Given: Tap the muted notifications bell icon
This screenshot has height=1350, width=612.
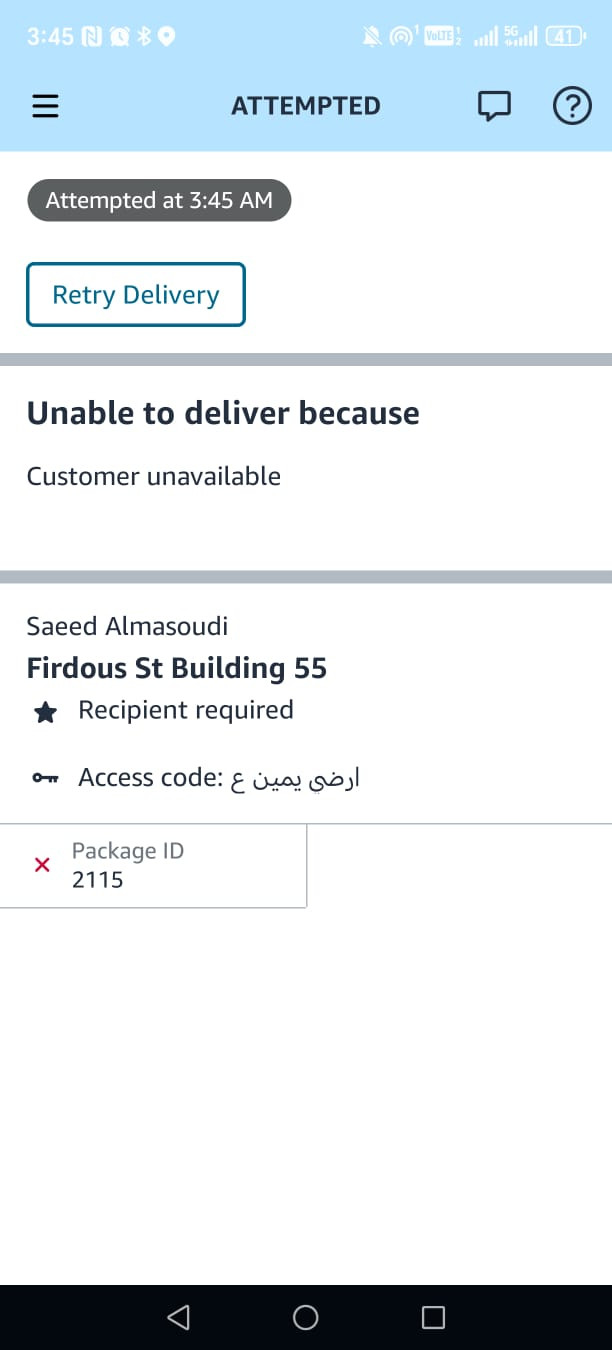Looking at the screenshot, I should point(372,37).
